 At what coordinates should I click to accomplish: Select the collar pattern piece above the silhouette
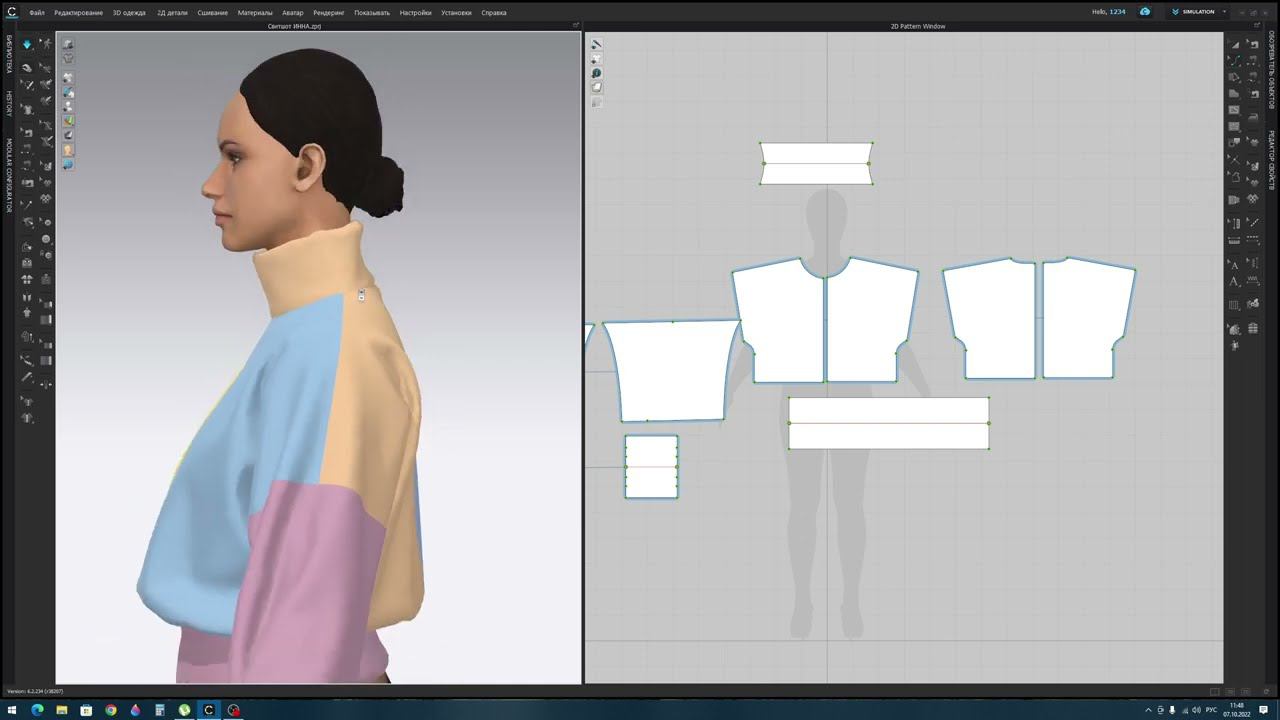click(x=816, y=163)
